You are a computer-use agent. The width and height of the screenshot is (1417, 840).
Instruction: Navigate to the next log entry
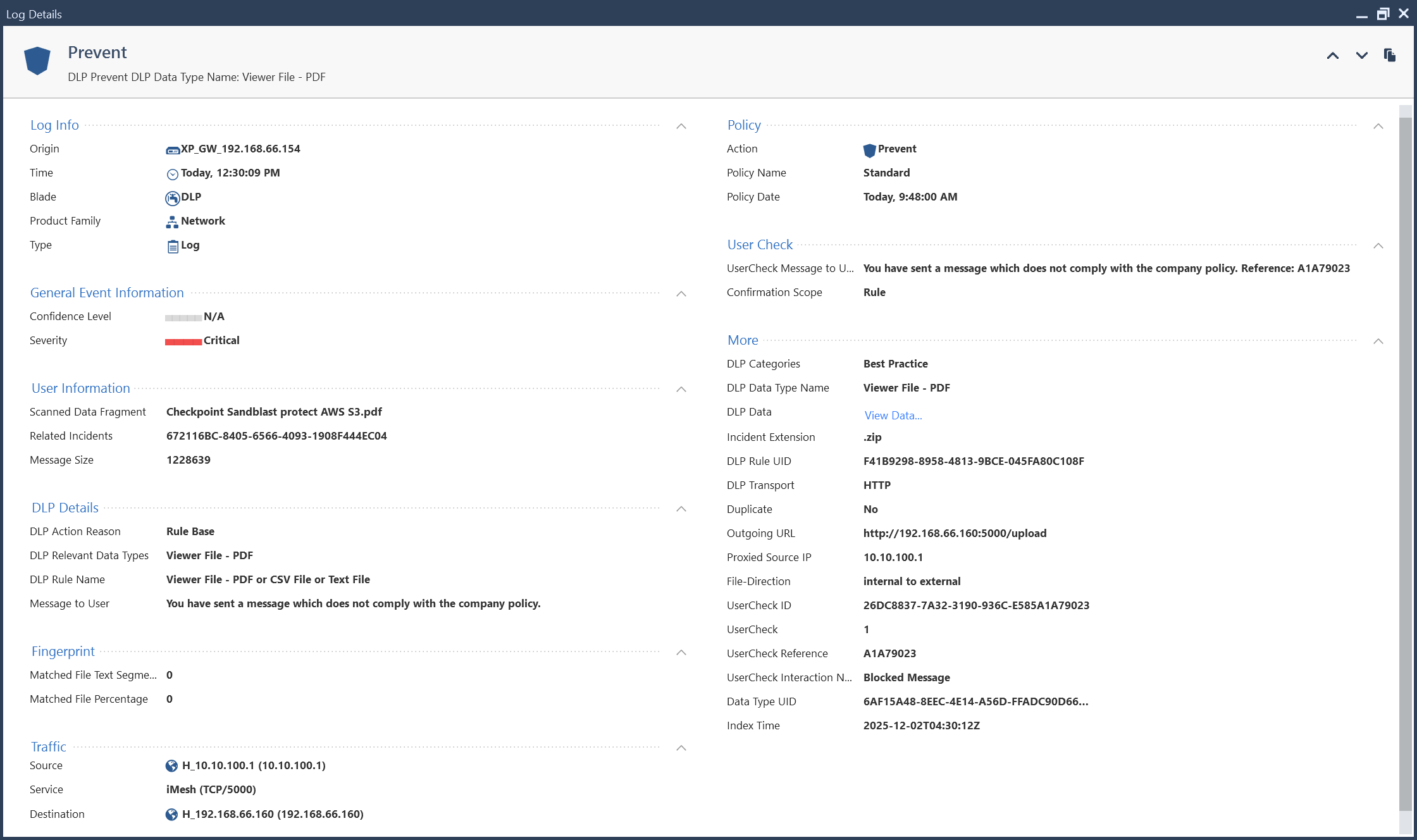point(1361,56)
